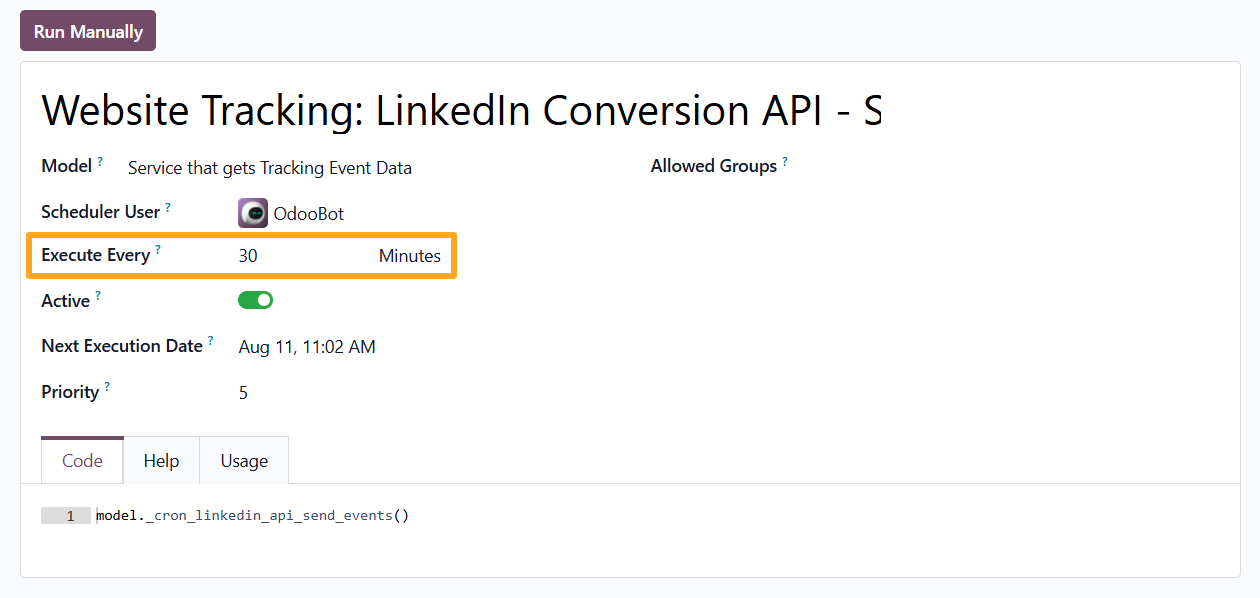The width and height of the screenshot is (1260, 598).
Task: Click the Run Manually button
Action: 88,31
